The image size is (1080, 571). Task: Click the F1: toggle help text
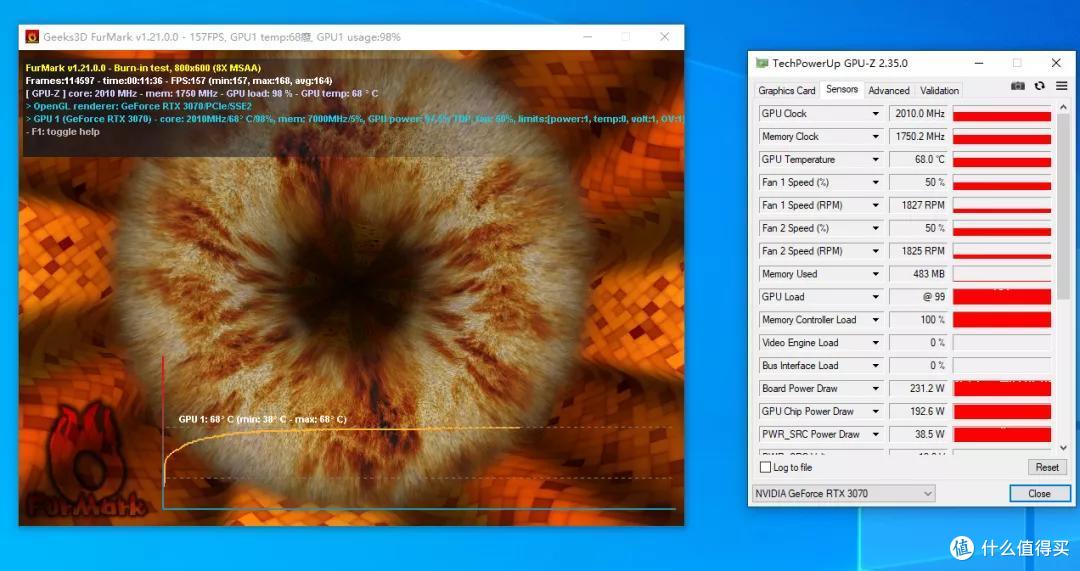tap(63, 132)
